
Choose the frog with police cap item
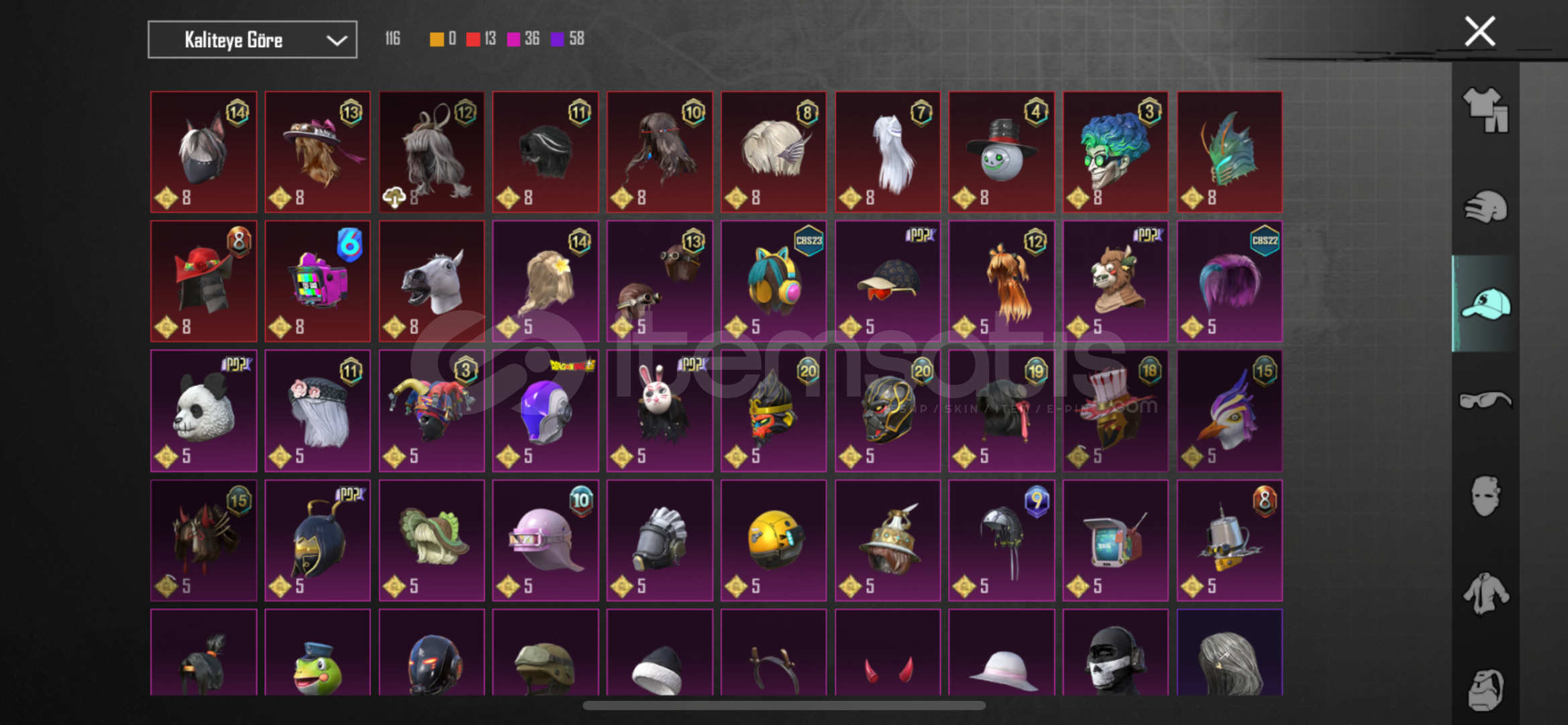[x=317, y=652]
